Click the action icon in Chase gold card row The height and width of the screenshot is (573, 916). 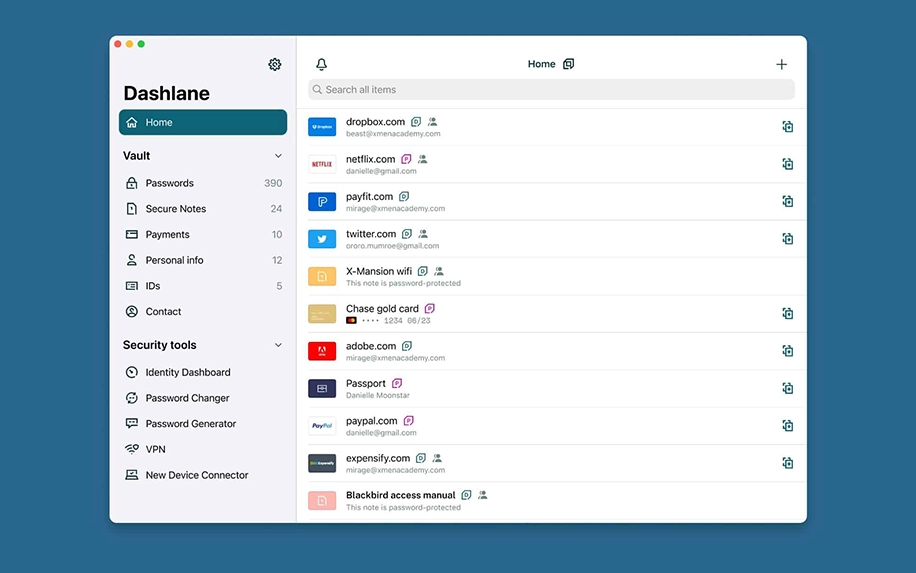787,313
